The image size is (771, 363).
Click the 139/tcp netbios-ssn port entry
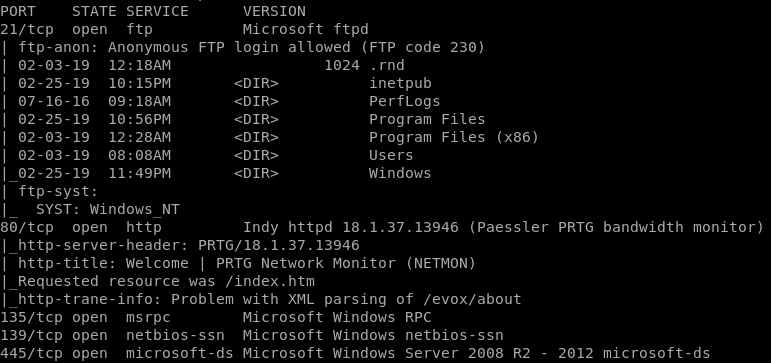click(x=252, y=335)
